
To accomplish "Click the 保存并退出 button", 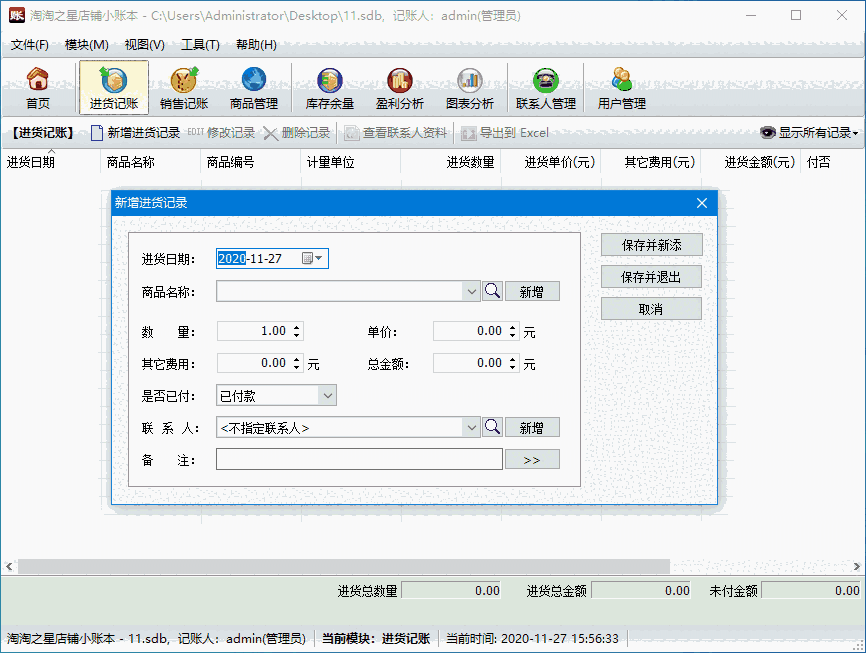I will point(651,277).
